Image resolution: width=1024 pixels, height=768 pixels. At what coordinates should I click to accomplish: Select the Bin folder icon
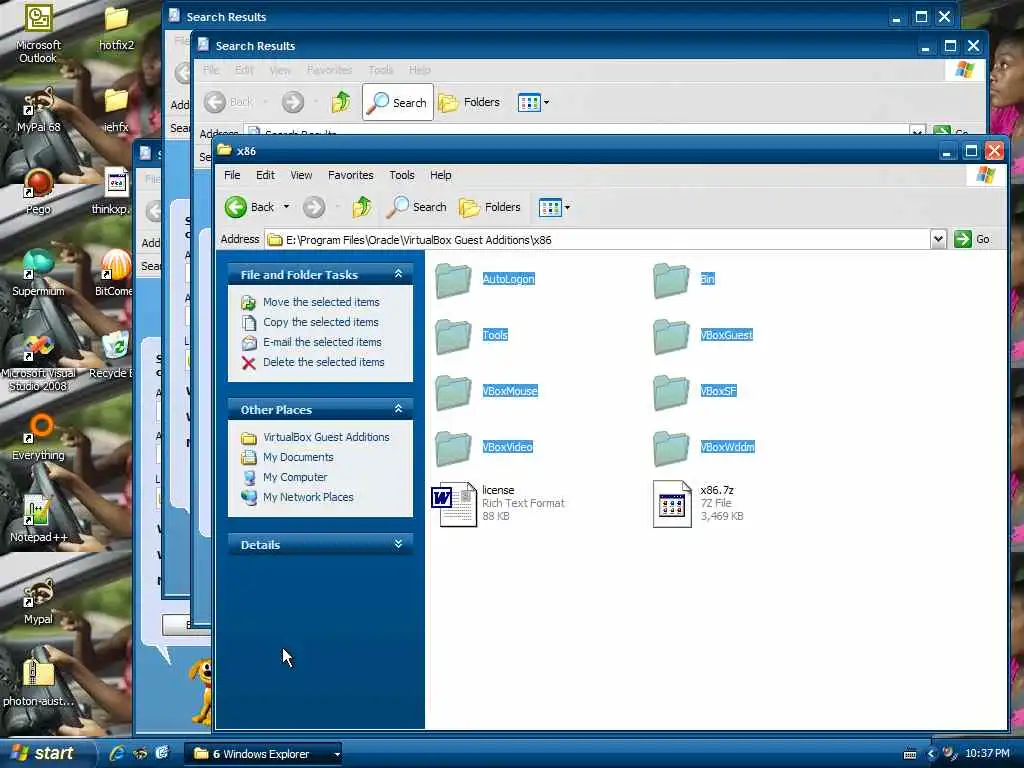point(671,280)
